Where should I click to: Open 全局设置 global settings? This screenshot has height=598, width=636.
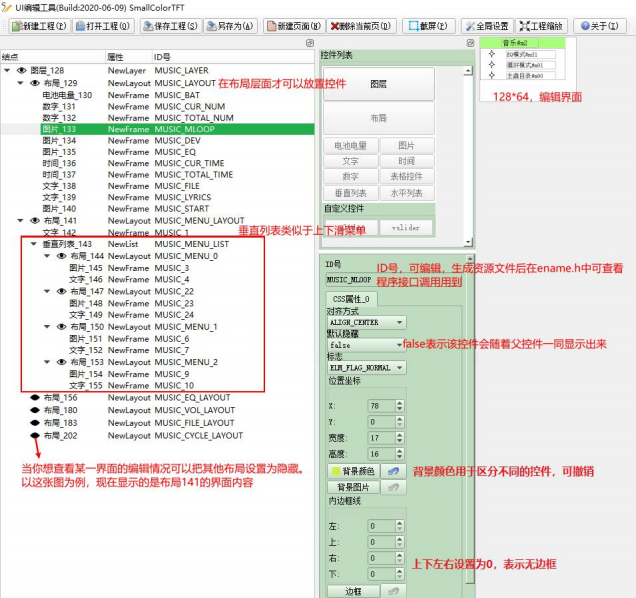[487, 26]
